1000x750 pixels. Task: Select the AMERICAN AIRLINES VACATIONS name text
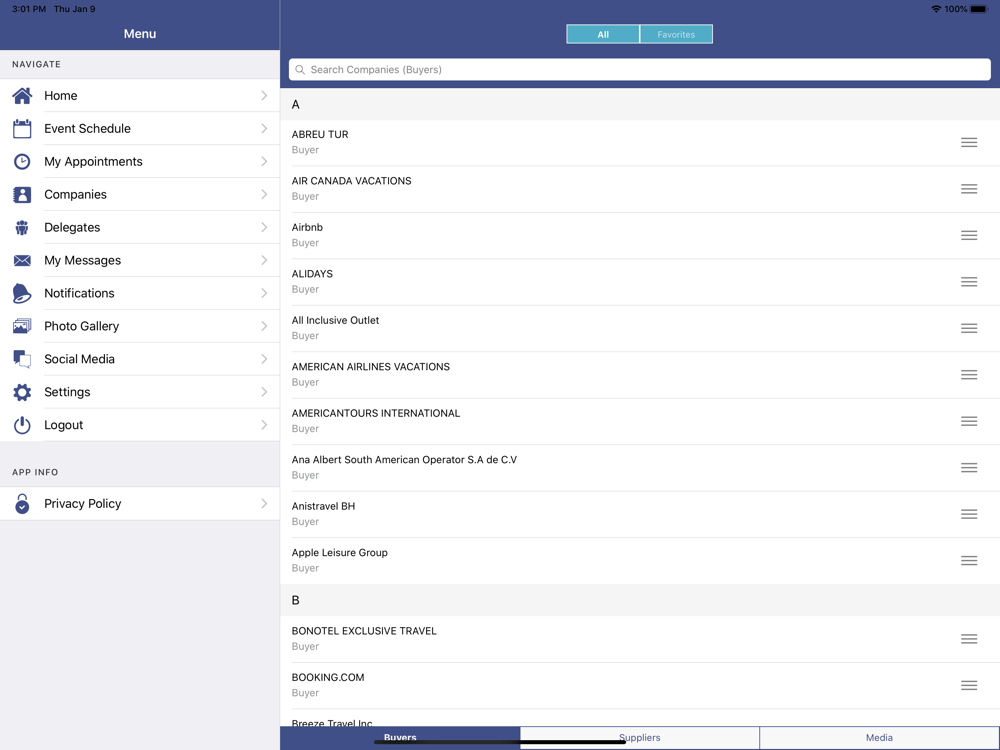click(371, 367)
